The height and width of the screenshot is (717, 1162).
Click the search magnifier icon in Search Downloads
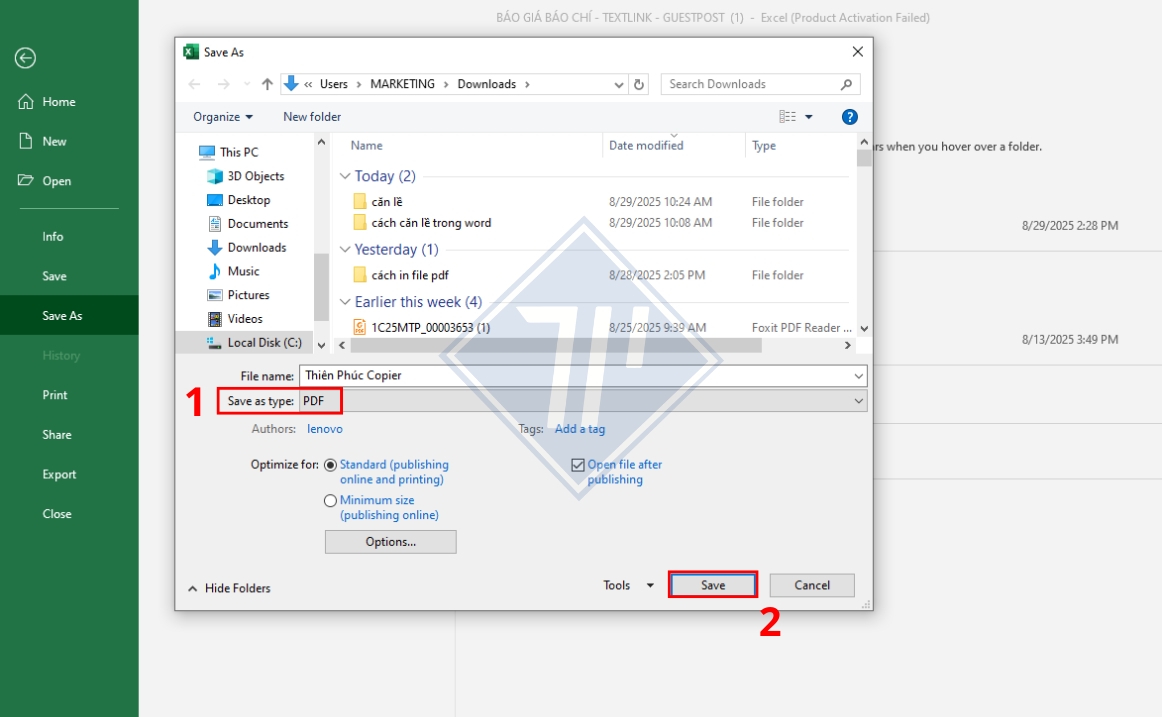click(846, 84)
